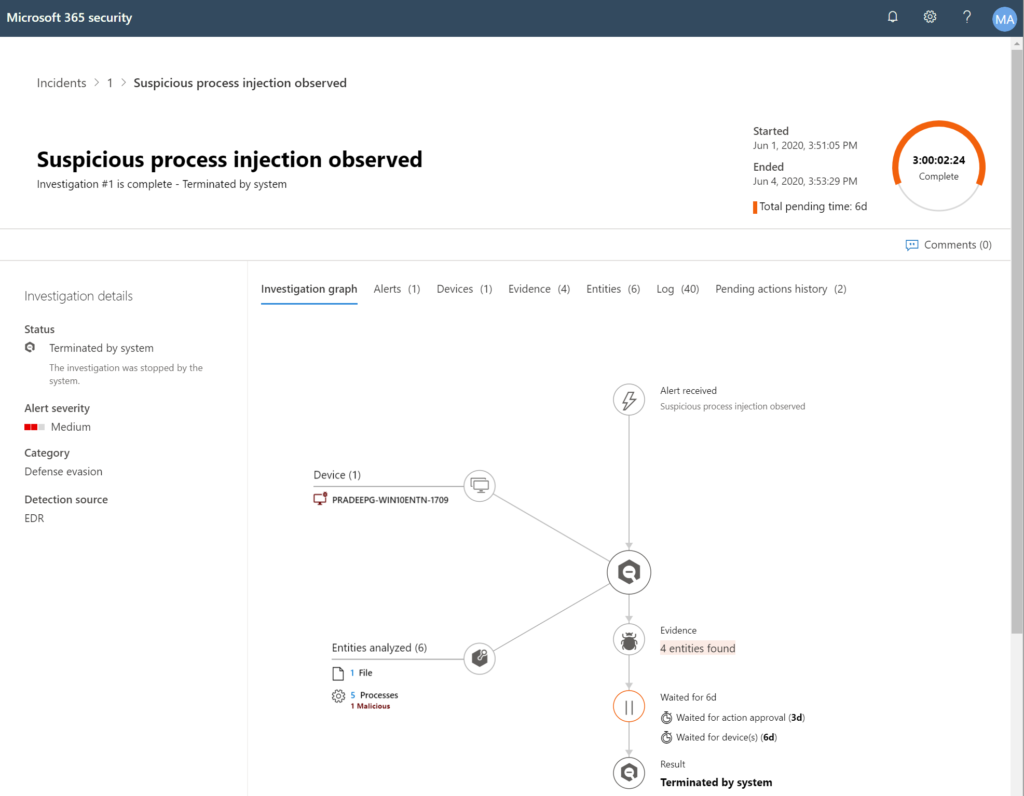Click the stopwatch icon for Waited for device(s)
The height and width of the screenshot is (796, 1024).
[x=666, y=737]
